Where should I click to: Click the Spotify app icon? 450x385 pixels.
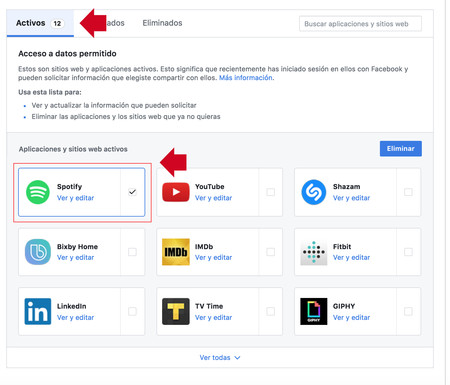[38, 192]
